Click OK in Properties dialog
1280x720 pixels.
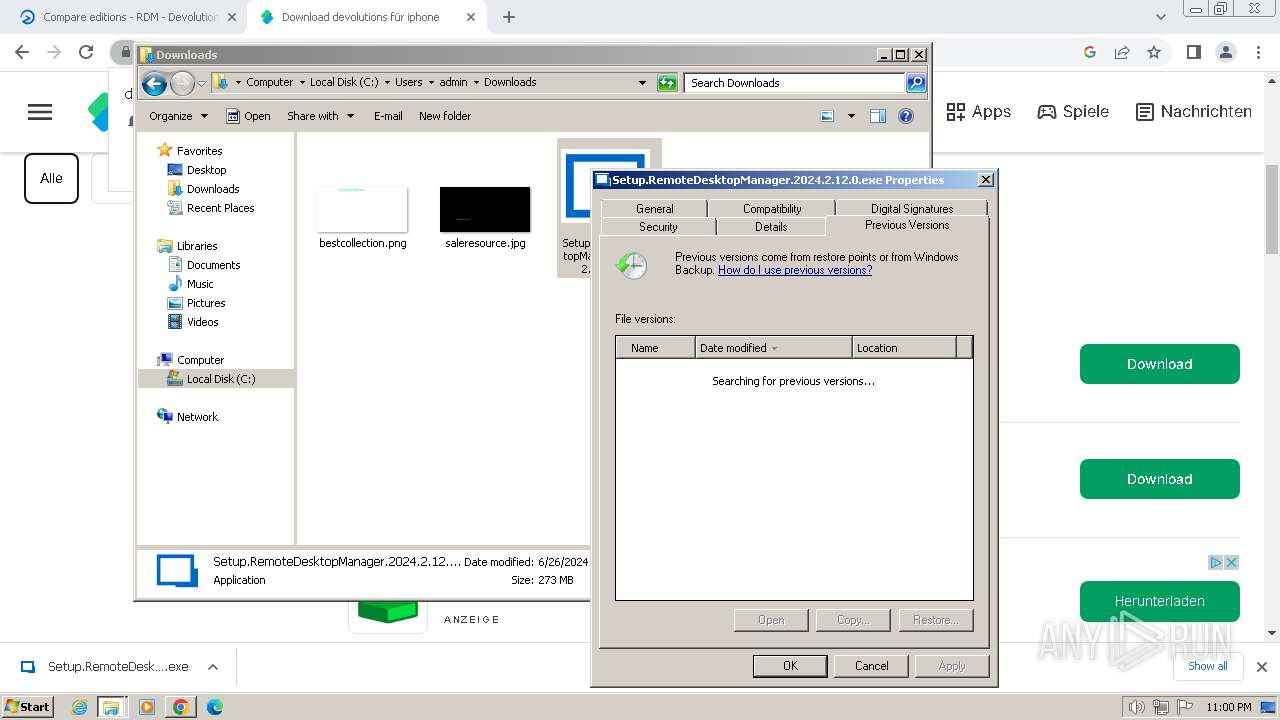(x=790, y=666)
